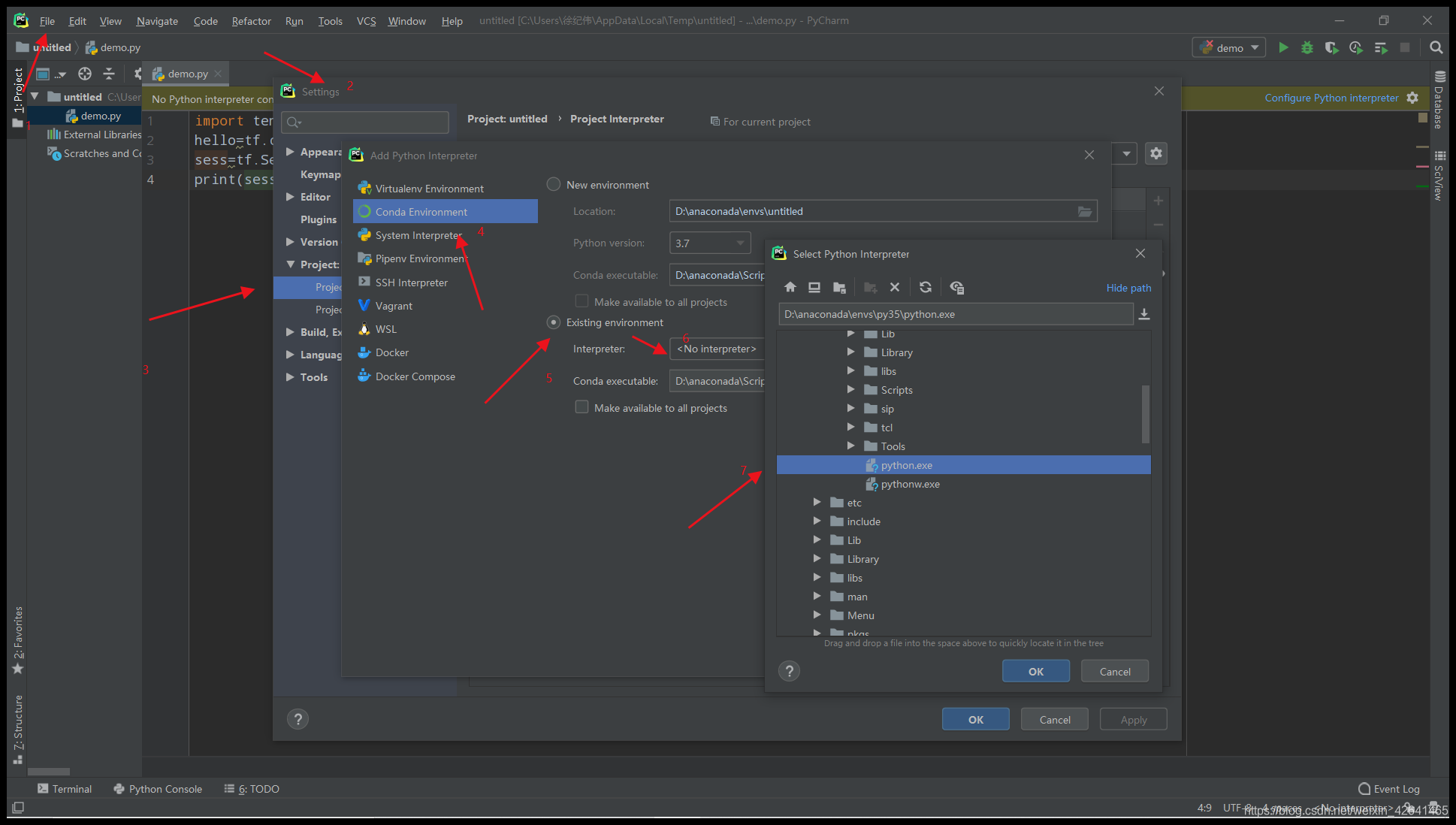The width and height of the screenshot is (1456, 825).
Task: Expand the include folder in file tree
Action: click(x=817, y=521)
